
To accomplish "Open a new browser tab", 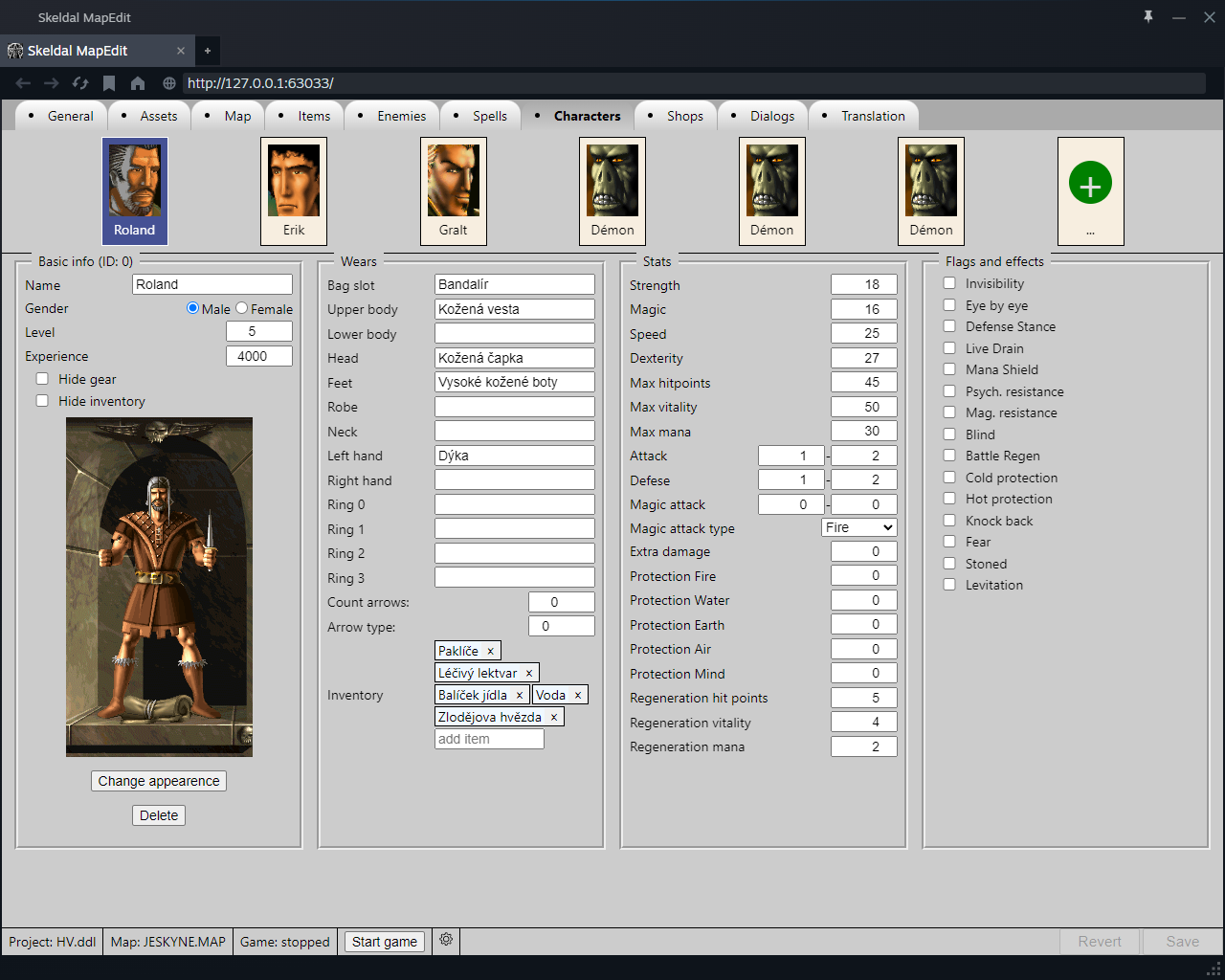I will click(x=208, y=51).
